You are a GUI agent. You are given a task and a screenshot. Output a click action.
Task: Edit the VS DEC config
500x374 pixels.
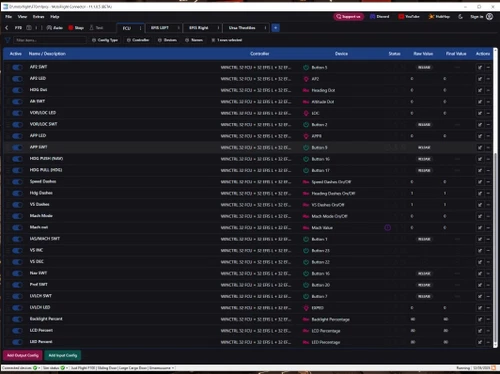coord(480,262)
